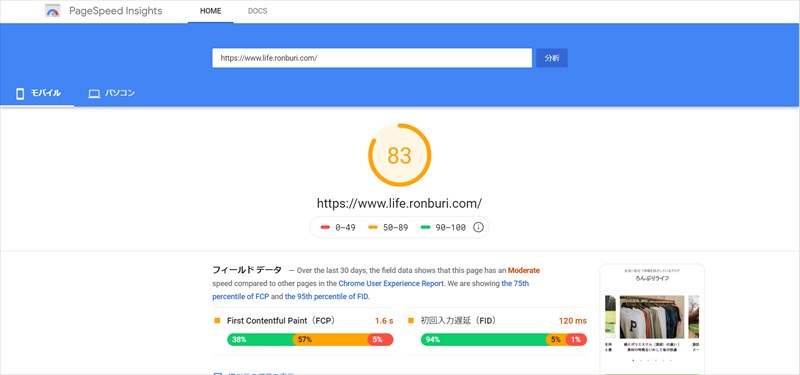Select the mobile phone icon tab
800x375 pixels.
click(20, 94)
